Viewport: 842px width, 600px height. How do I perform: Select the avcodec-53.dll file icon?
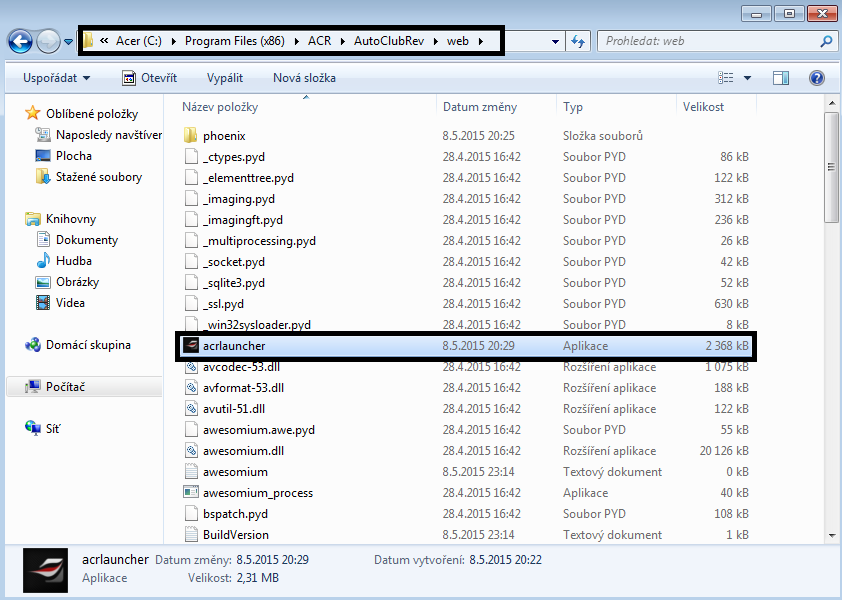point(192,367)
